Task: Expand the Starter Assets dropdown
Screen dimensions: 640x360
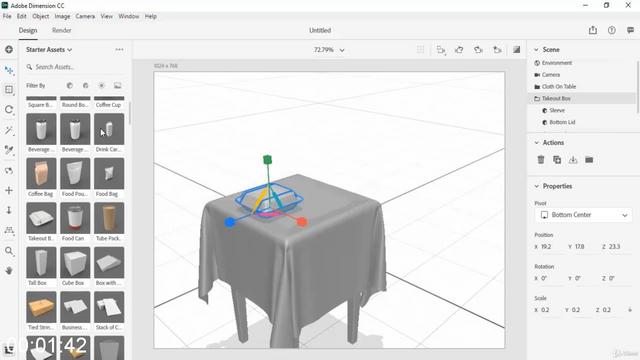Action: pos(49,49)
